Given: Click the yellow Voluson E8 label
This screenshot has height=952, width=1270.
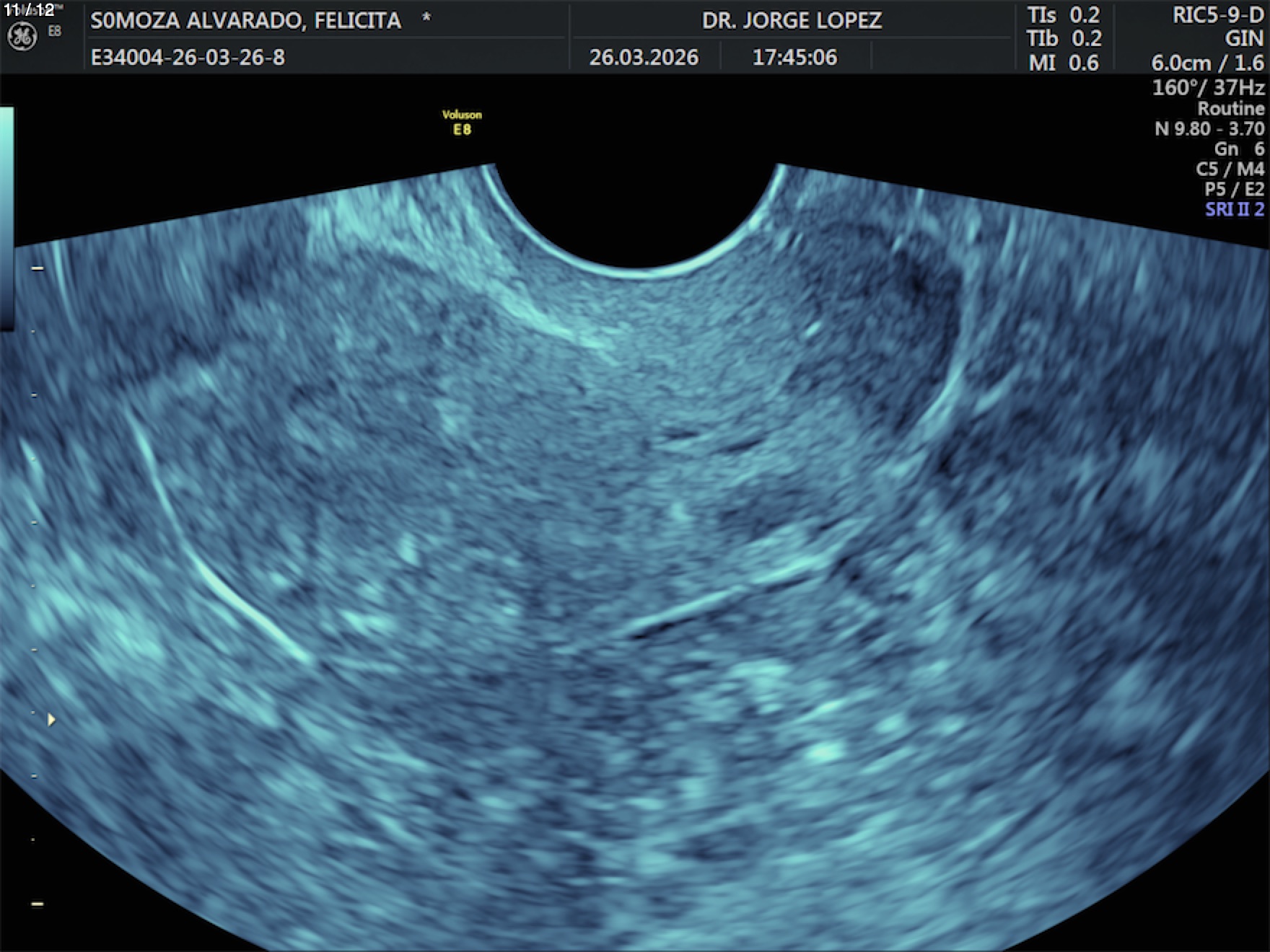Looking at the screenshot, I should (x=462, y=123).
